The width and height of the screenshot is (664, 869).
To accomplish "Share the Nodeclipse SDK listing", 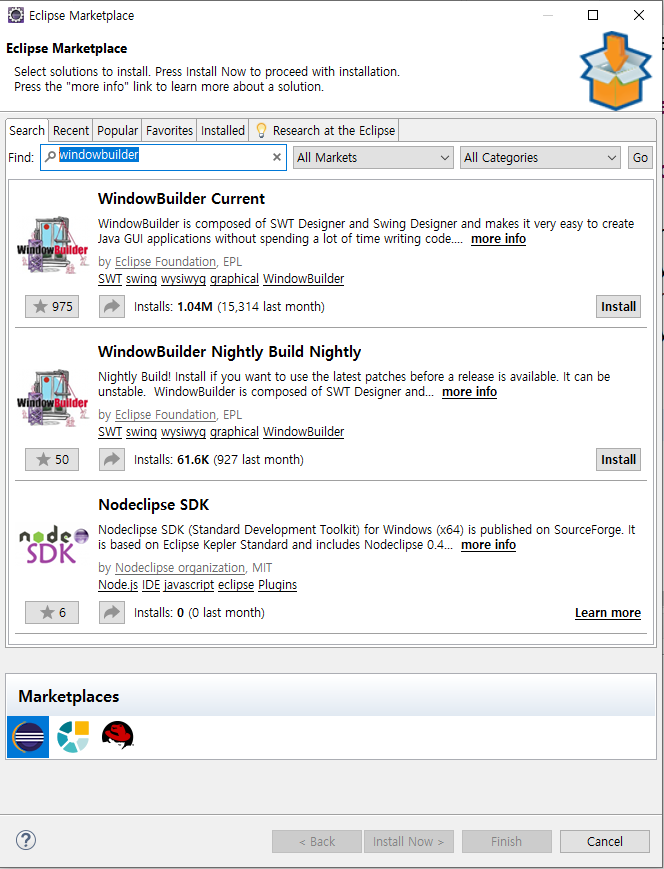I will pos(112,612).
